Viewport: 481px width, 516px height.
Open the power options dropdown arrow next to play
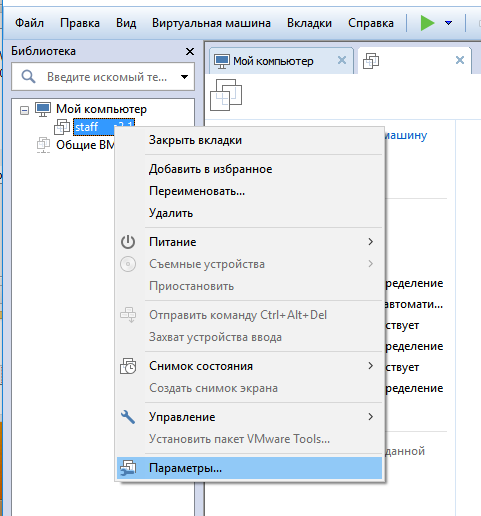point(449,23)
